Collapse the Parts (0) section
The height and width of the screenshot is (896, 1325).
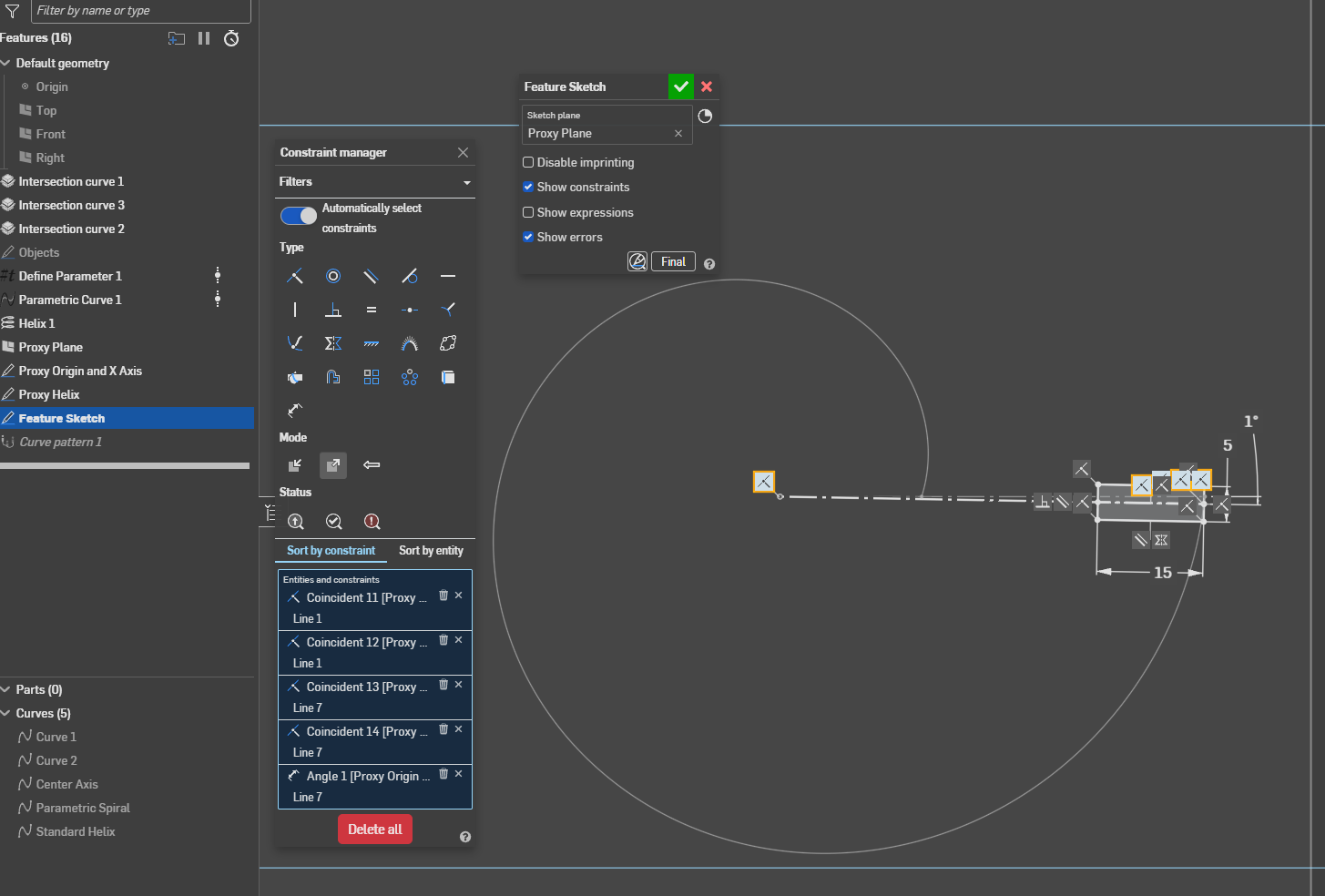click(x=6, y=689)
